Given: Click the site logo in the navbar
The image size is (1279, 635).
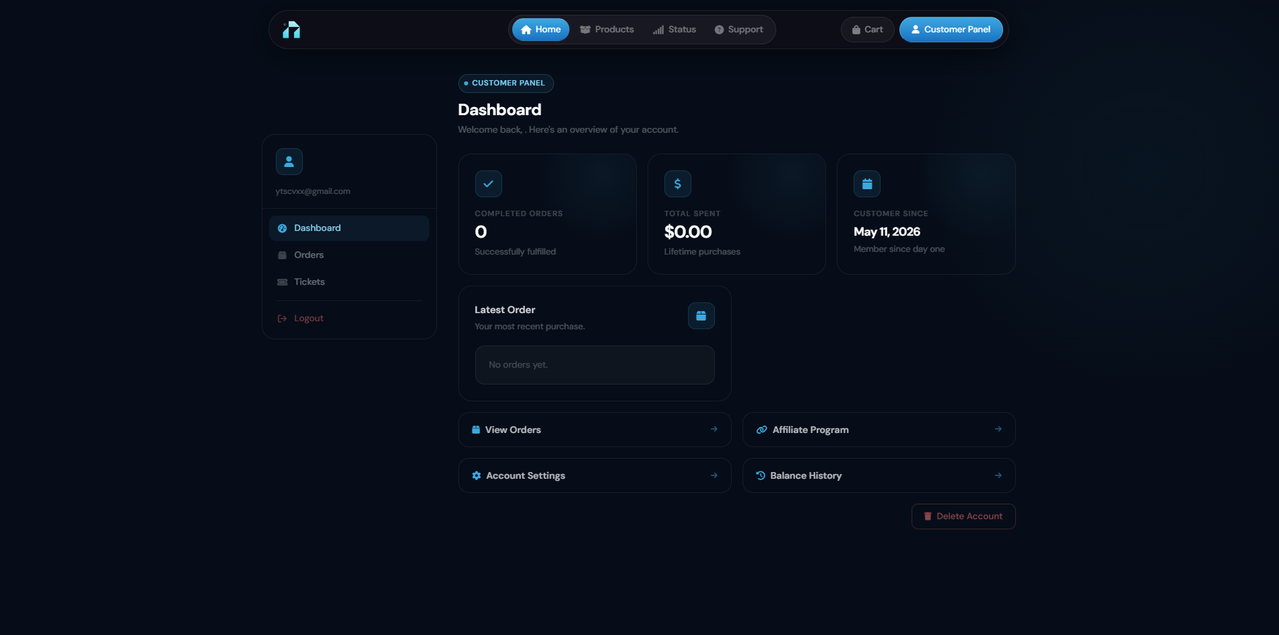Looking at the screenshot, I should click(x=291, y=30).
